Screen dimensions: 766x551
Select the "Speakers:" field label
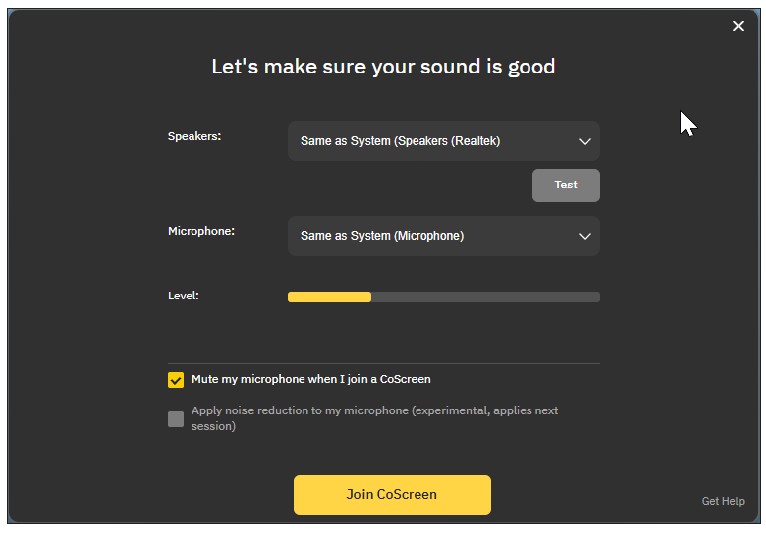(x=194, y=136)
